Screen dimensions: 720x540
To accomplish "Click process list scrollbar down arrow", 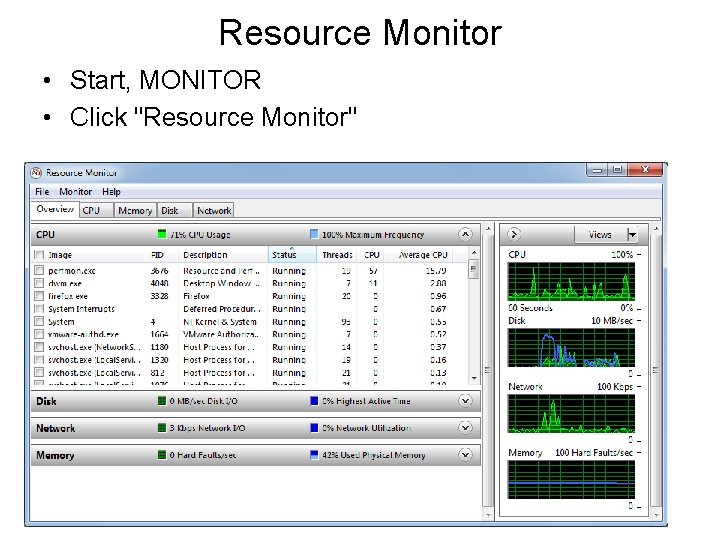I will (x=474, y=378).
